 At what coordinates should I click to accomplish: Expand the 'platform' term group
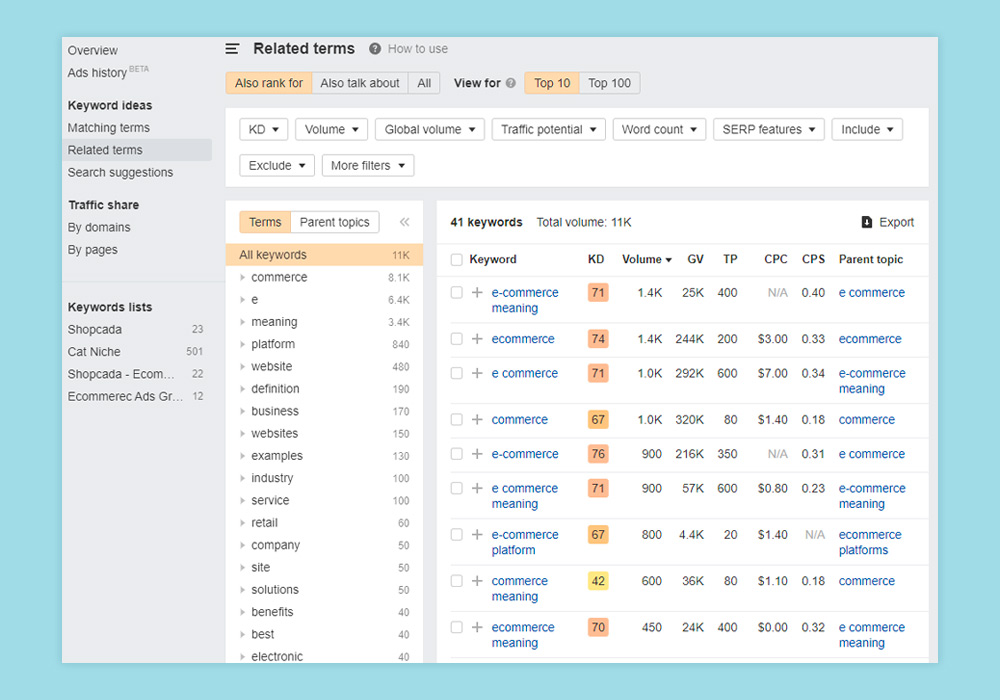[x=242, y=344]
